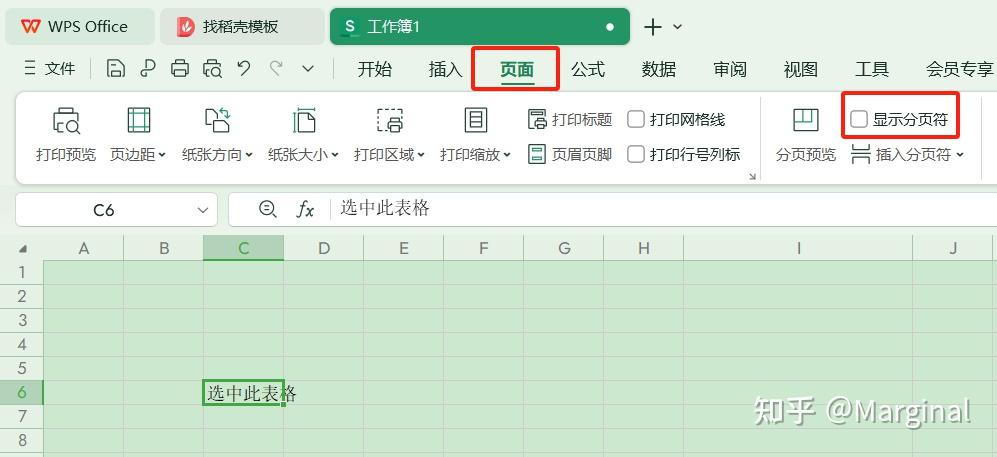Select column F header
This screenshot has width=997, height=457.
(x=483, y=248)
